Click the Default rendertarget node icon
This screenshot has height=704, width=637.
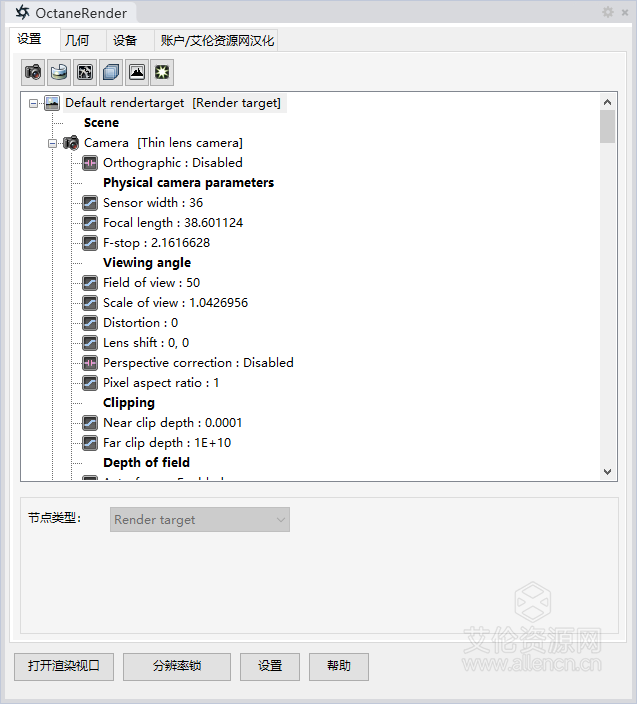[52, 103]
